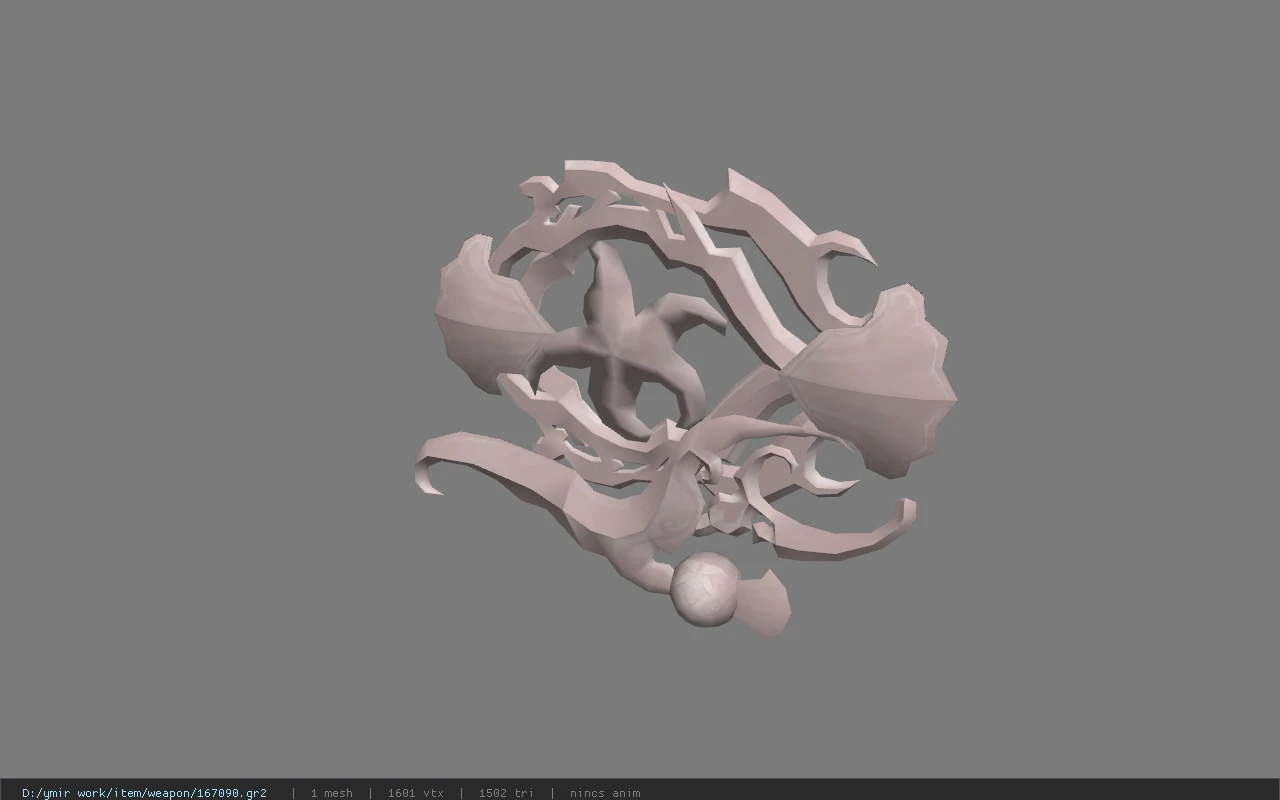Click the "nincs anim" status entry
Viewport: 1280px width, 800px height.
click(605, 793)
